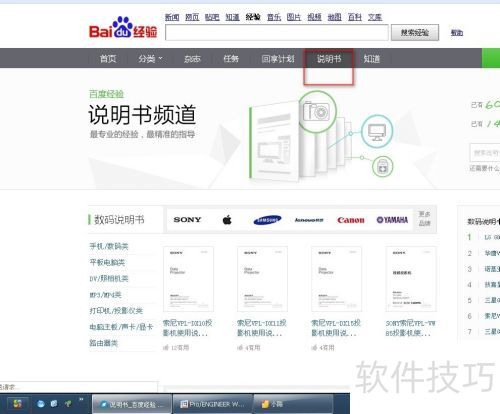Select the 手机/数码类 category

[x=109, y=246]
